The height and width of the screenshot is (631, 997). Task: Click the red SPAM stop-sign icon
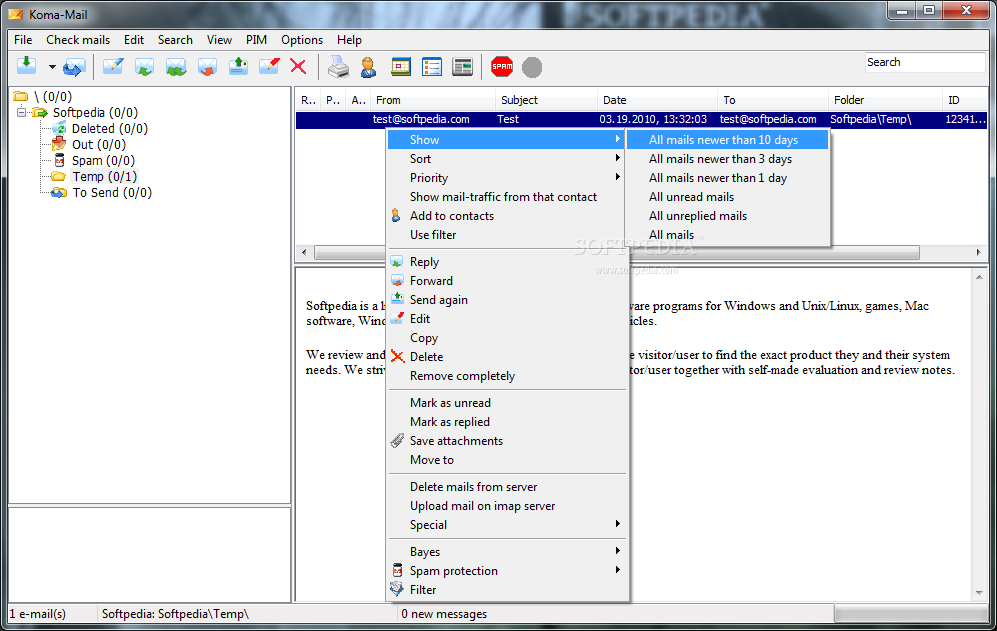click(x=502, y=66)
